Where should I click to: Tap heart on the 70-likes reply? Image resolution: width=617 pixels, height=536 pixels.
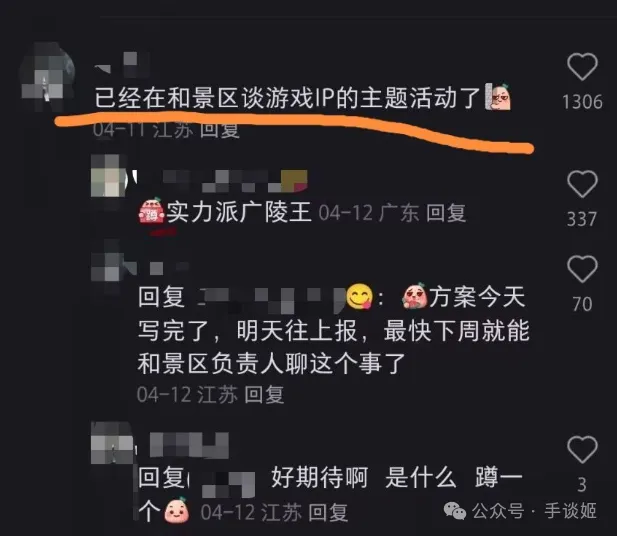click(582, 268)
